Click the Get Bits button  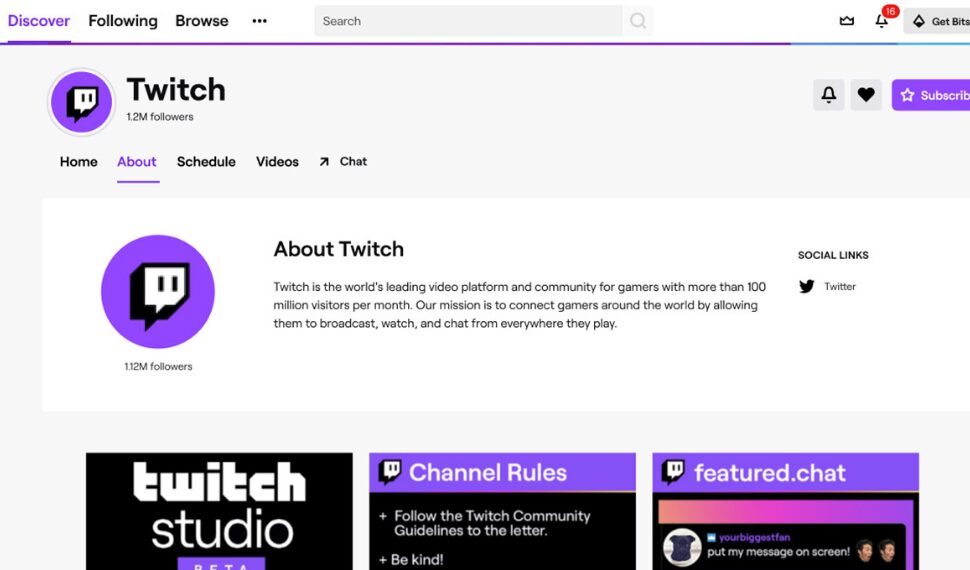pos(939,21)
